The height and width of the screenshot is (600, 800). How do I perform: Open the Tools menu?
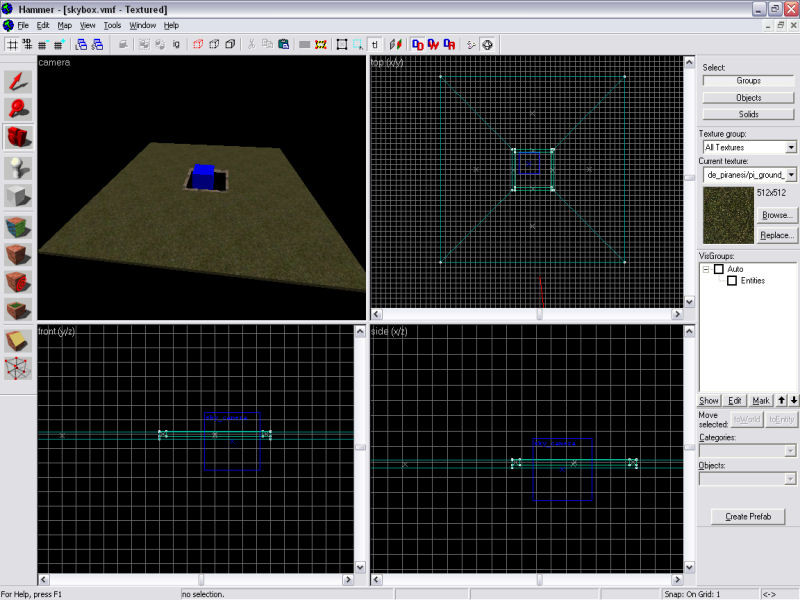tap(112, 25)
